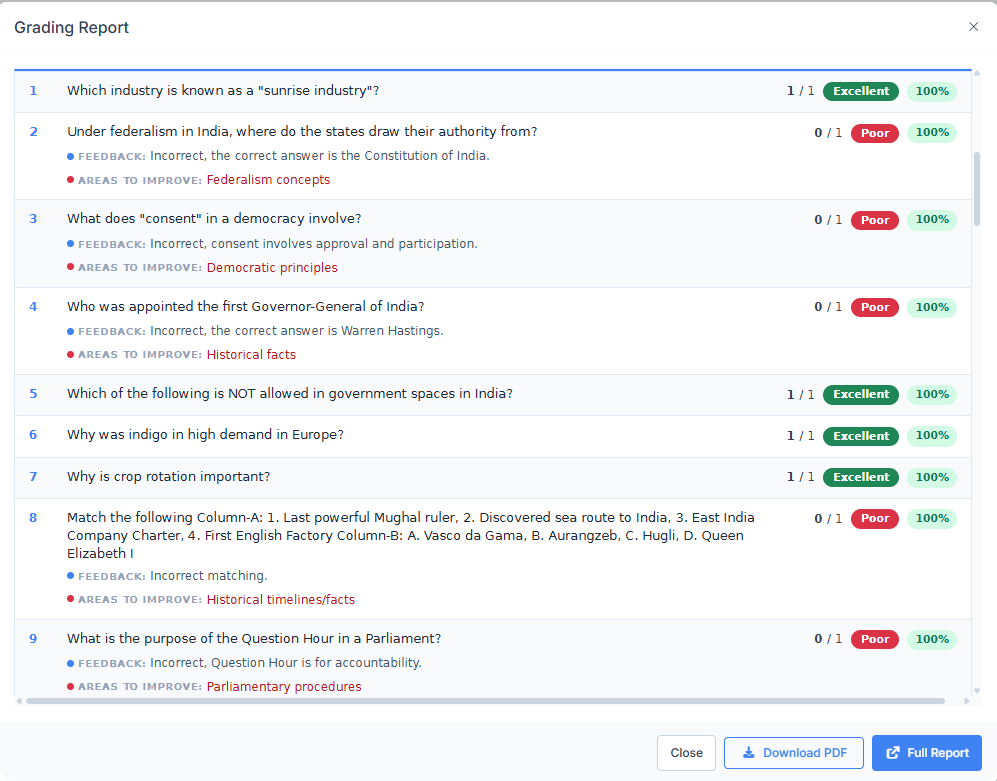This screenshot has width=997, height=781.
Task: Click the "Historical facts" improvement area
Action: tap(251, 355)
